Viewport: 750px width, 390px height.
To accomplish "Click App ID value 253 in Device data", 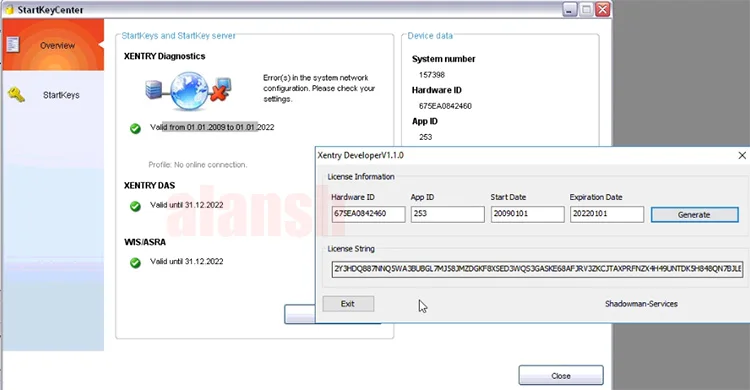I will coord(425,137).
